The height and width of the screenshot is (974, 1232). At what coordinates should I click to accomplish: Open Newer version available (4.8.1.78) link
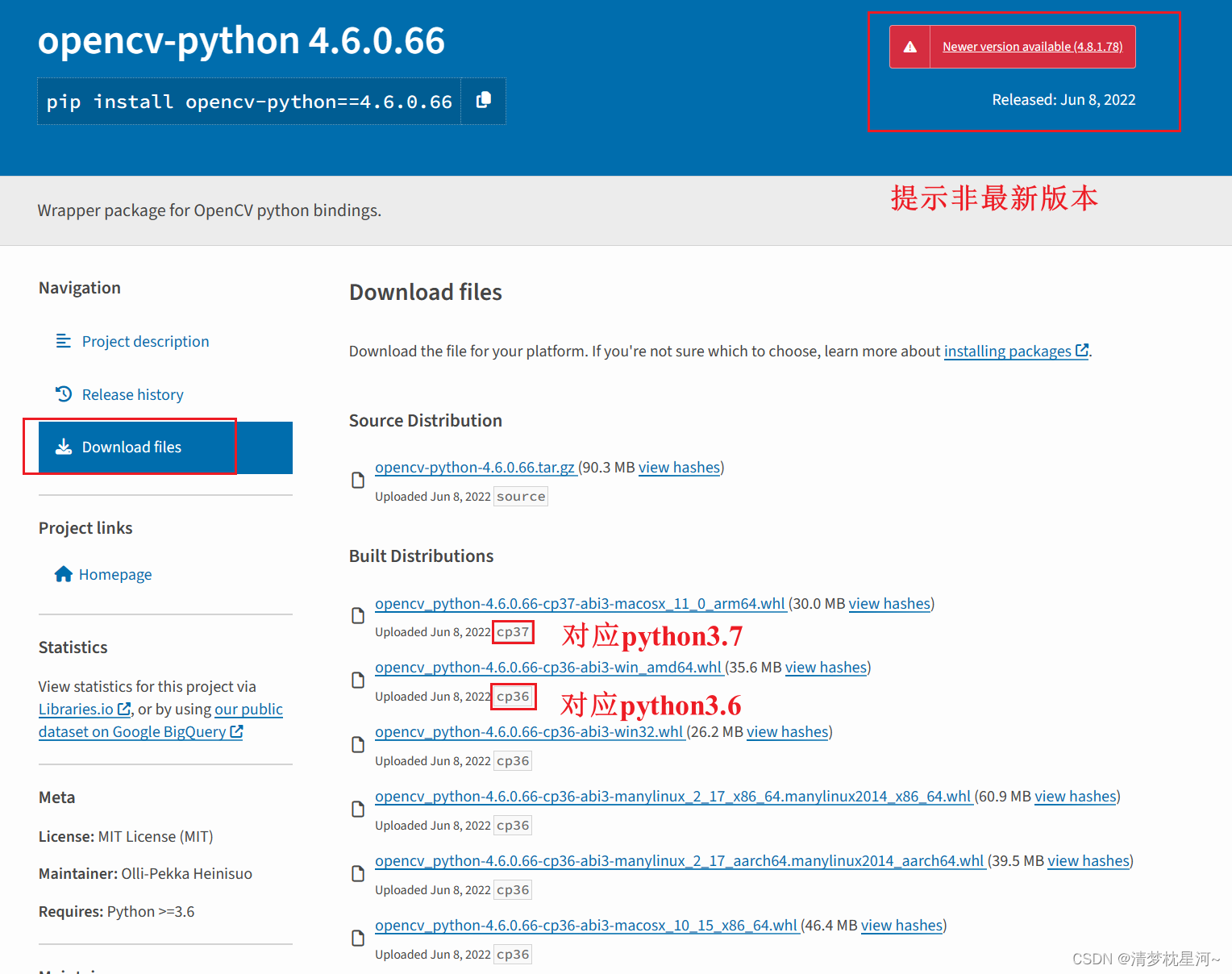tap(1032, 47)
